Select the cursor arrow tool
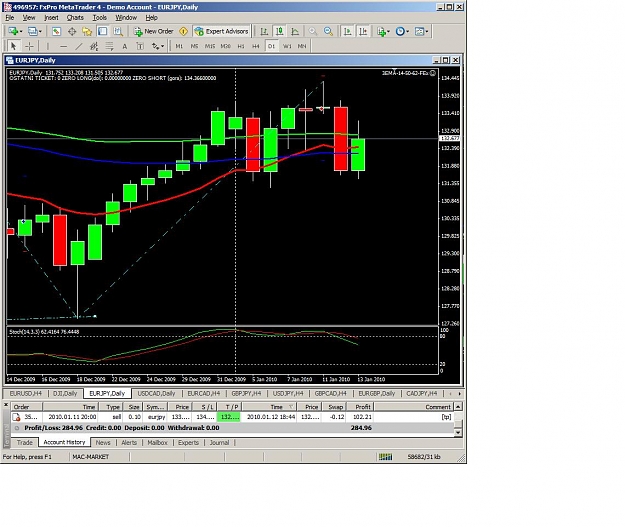The height and width of the screenshot is (527, 625). point(13,46)
